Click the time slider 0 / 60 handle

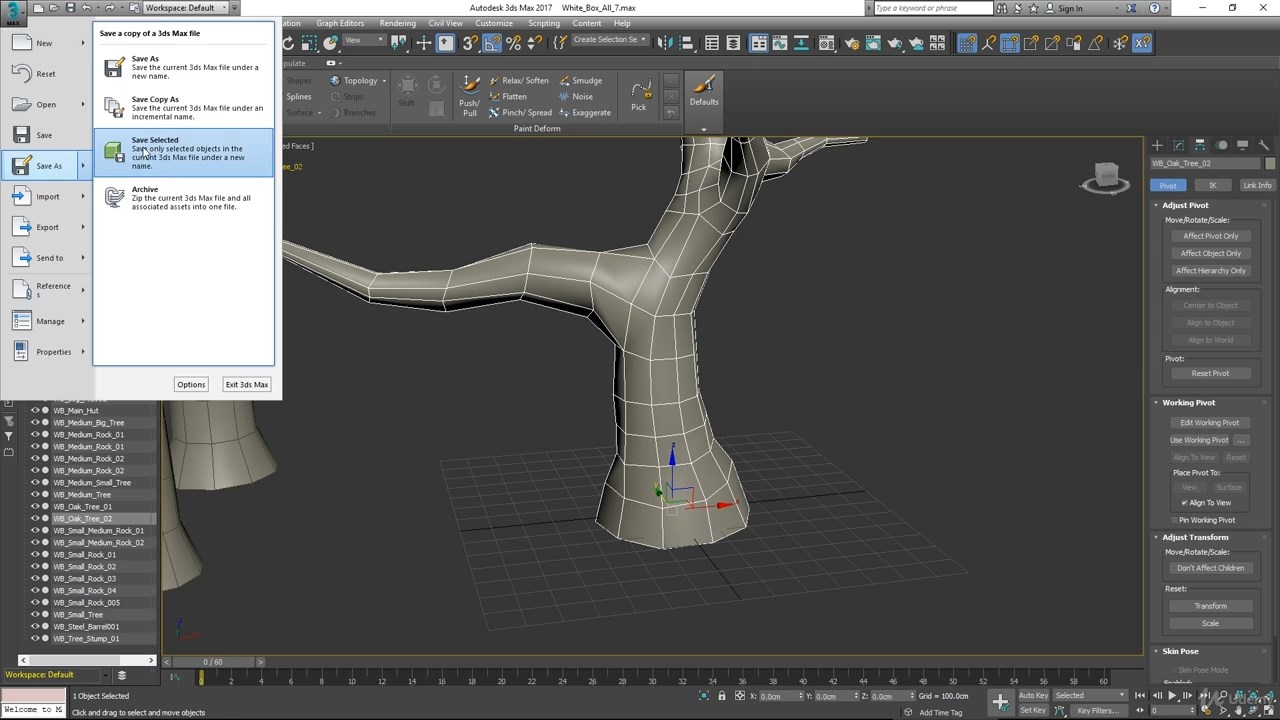(x=212, y=662)
